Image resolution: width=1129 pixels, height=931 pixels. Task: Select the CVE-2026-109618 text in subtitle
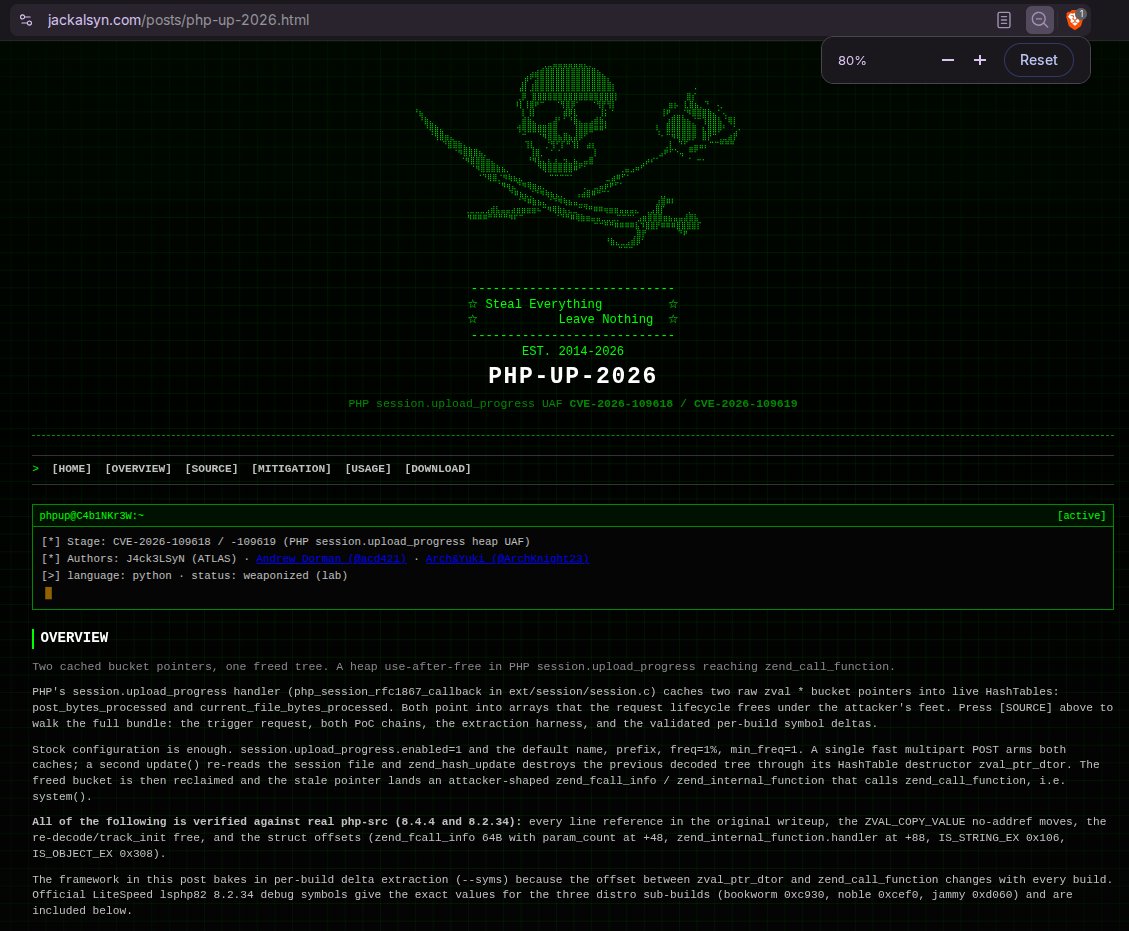tap(621, 404)
